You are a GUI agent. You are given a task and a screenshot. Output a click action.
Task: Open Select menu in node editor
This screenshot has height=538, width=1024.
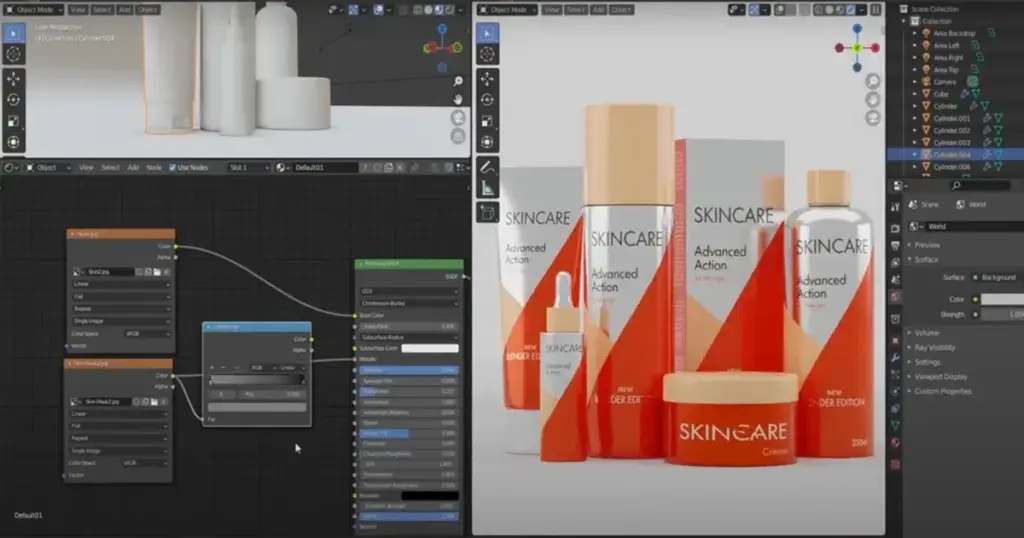(110, 168)
